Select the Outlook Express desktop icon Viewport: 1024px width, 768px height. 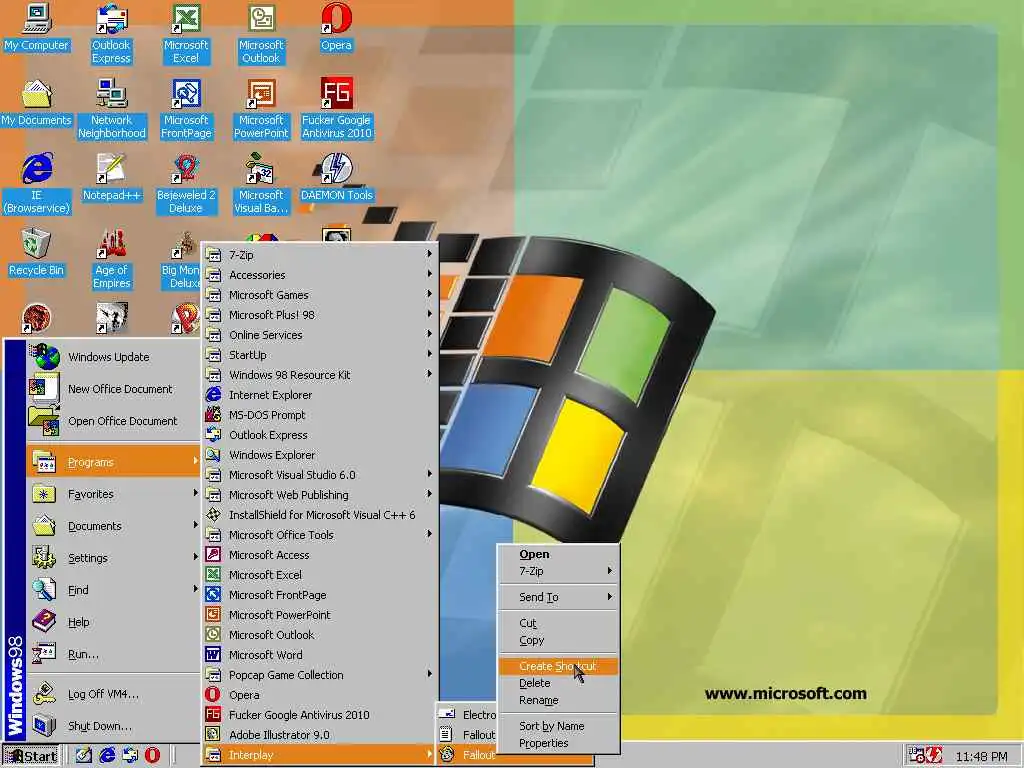111,34
